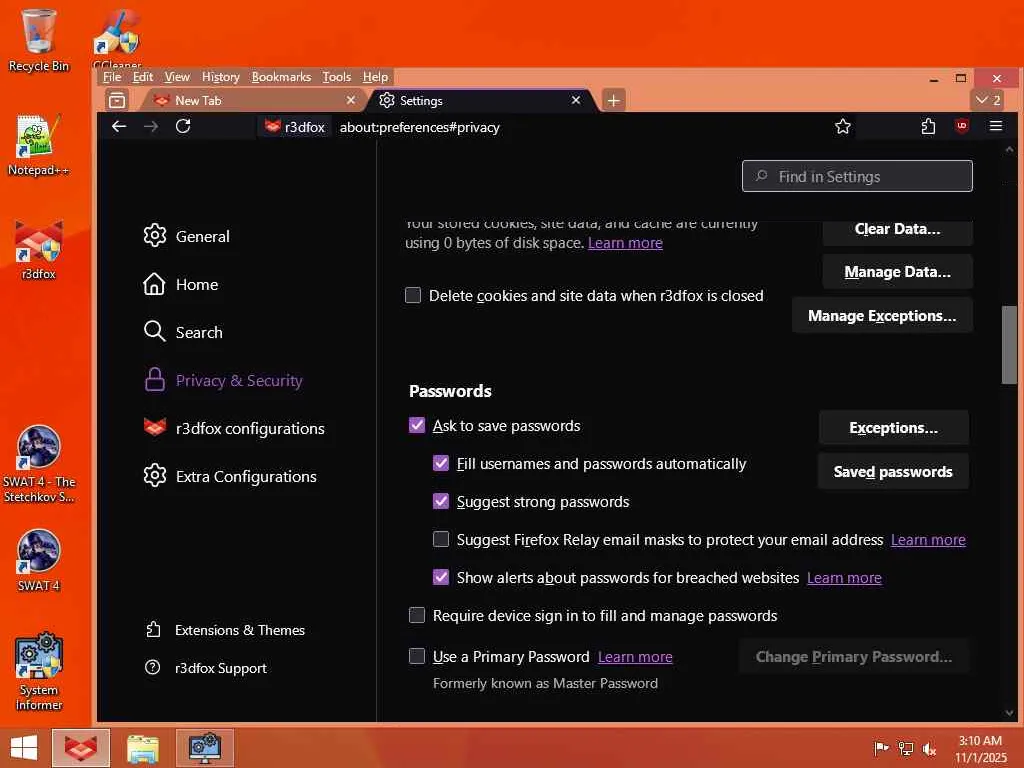This screenshot has width=1024, height=768.
Task: Click the forward navigation arrow
Action: [x=151, y=127]
